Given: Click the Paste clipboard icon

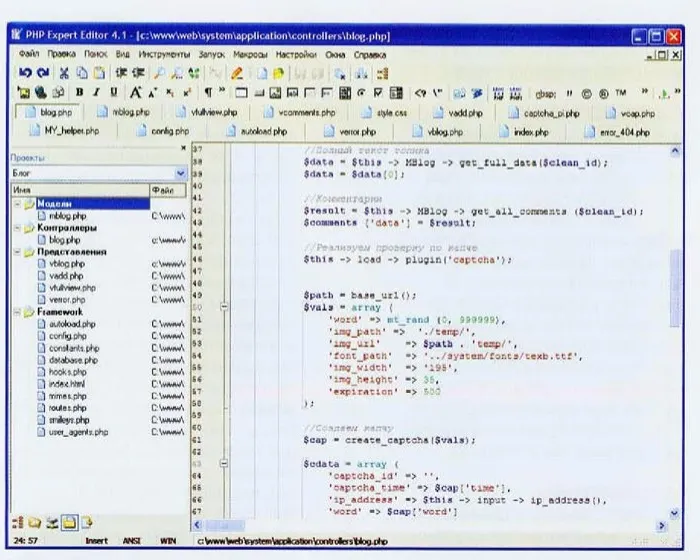Looking at the screenshot, I should 99,73.
